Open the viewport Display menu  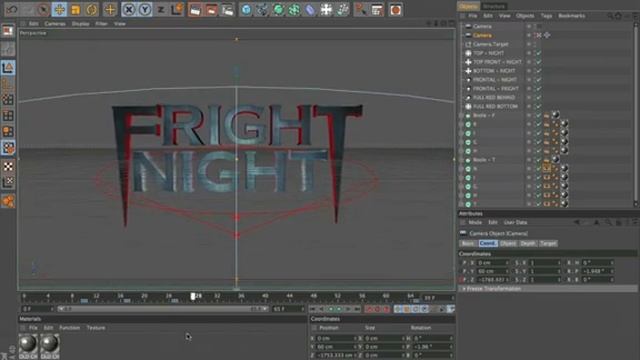tap(80, 24)
